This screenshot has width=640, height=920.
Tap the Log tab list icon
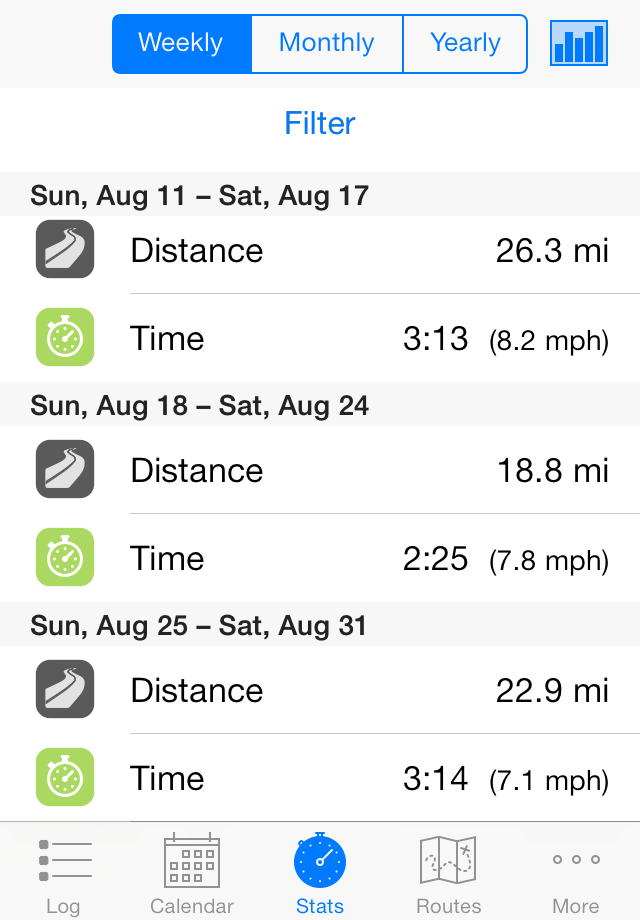(x=65, y=860)
